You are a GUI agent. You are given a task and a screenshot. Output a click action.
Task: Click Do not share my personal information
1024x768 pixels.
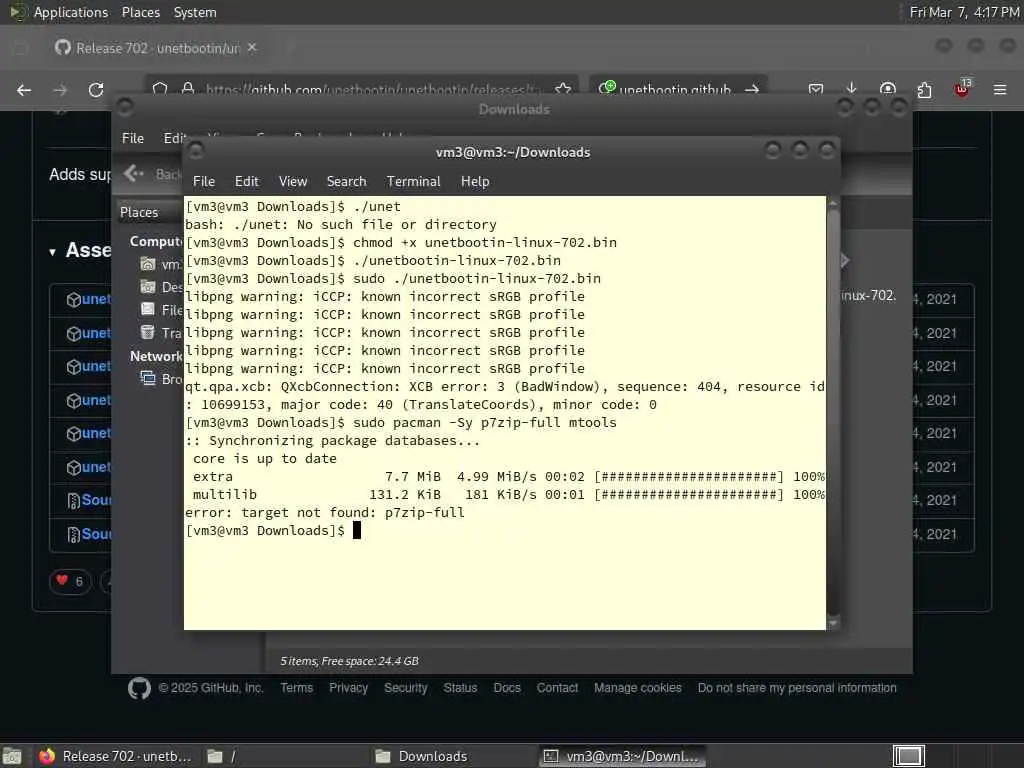coord(797,688)
